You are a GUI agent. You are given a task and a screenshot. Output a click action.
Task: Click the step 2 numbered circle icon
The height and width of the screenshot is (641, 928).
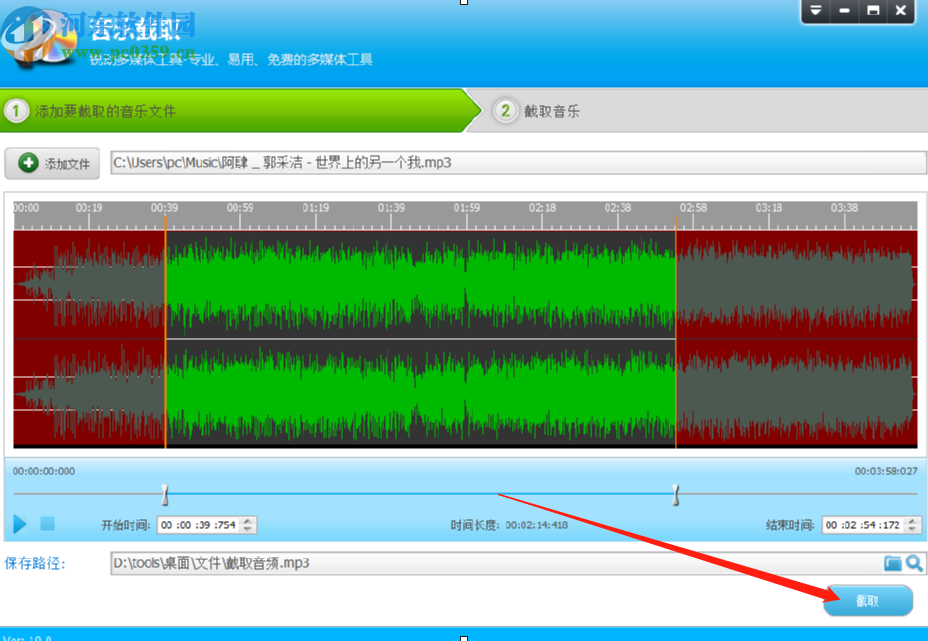(505, 111)
